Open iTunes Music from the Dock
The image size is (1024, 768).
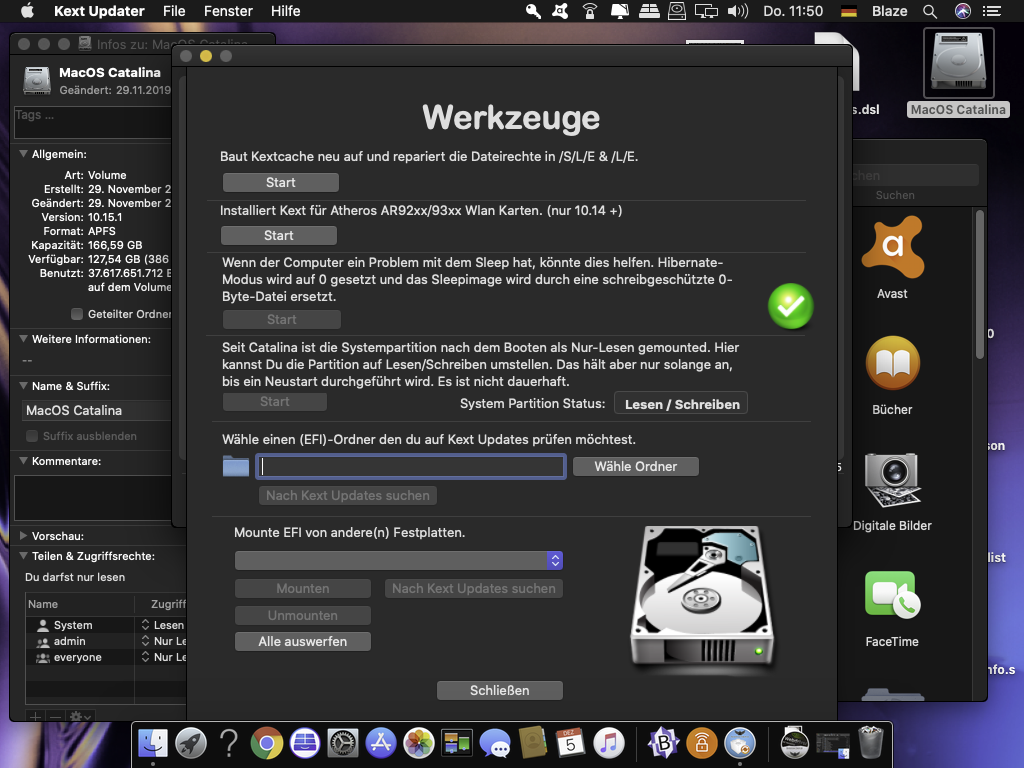[609, 743]
